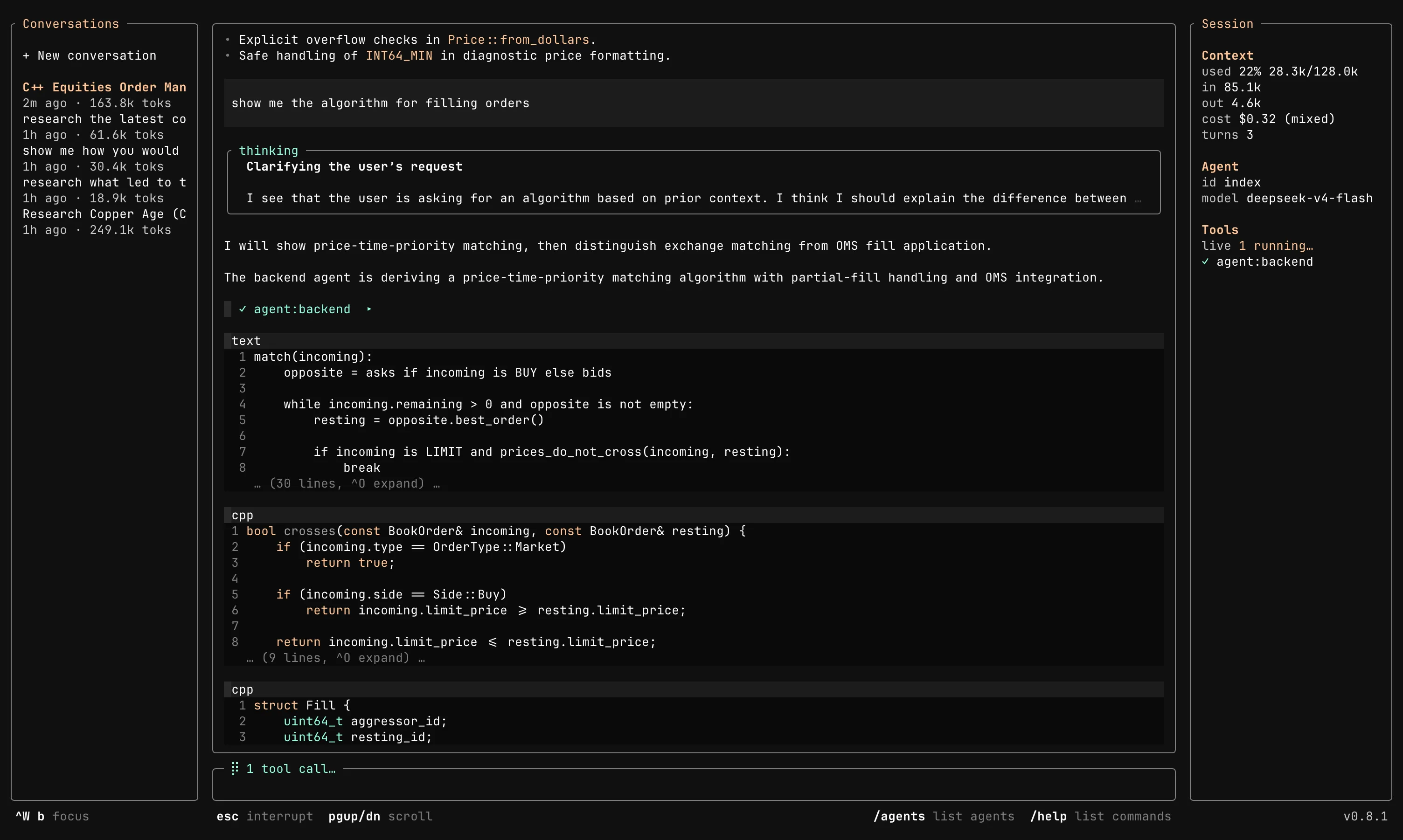
Task: Click the Conversations panel title
Action: click(x=71, y=24)
